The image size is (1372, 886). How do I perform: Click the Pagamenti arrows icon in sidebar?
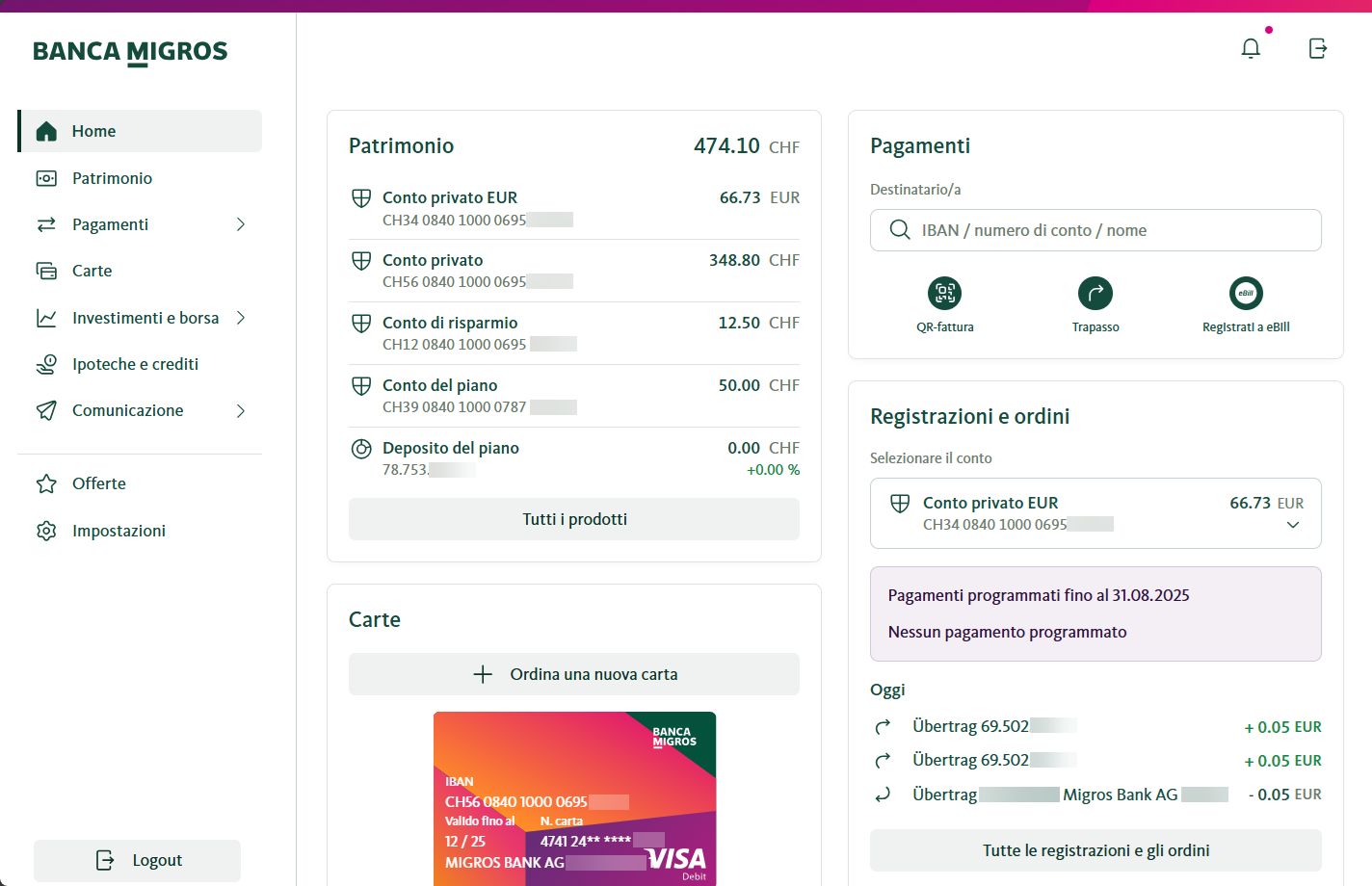coord(46,224)
